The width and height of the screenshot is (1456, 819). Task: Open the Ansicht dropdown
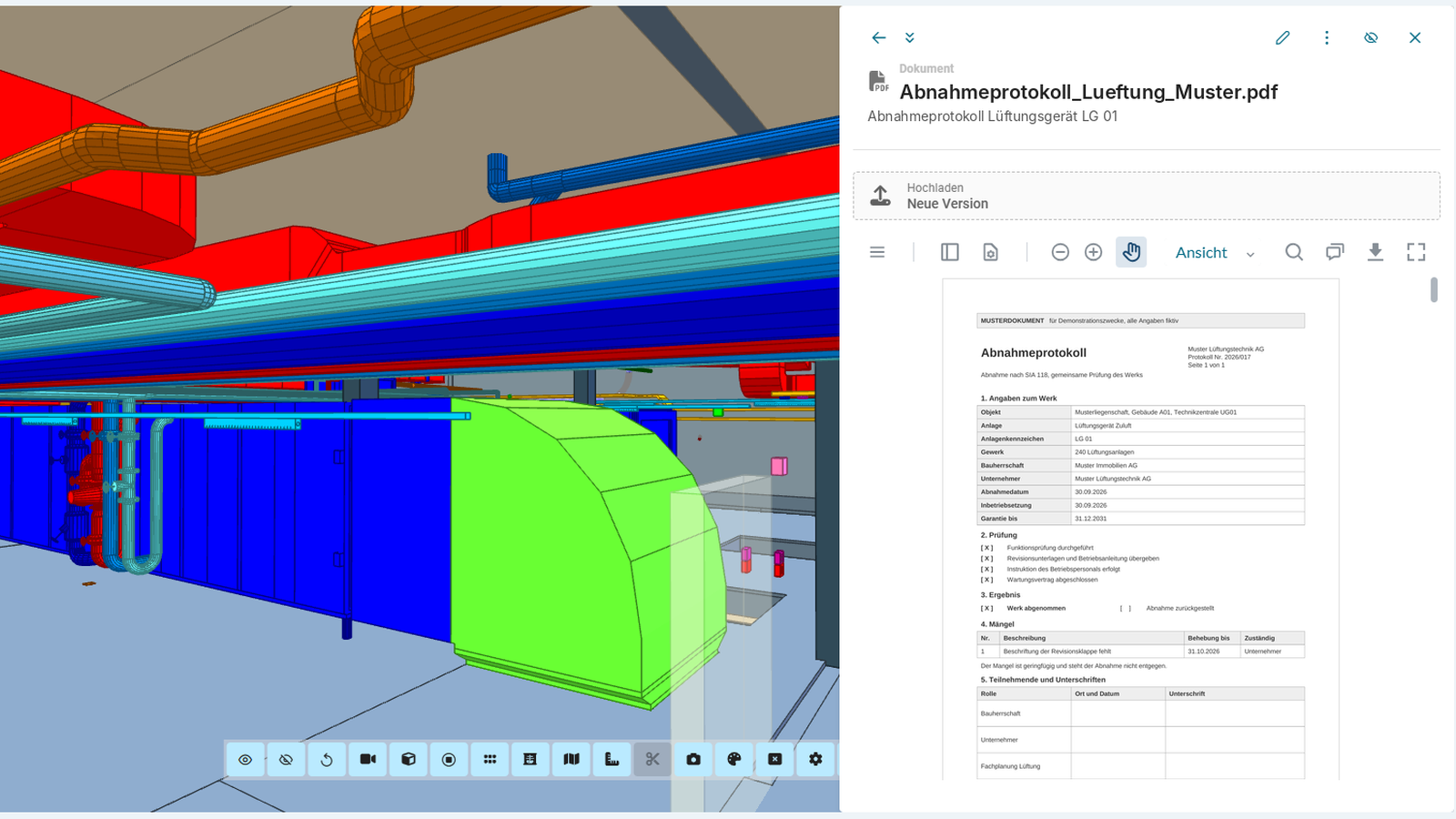1201,253
